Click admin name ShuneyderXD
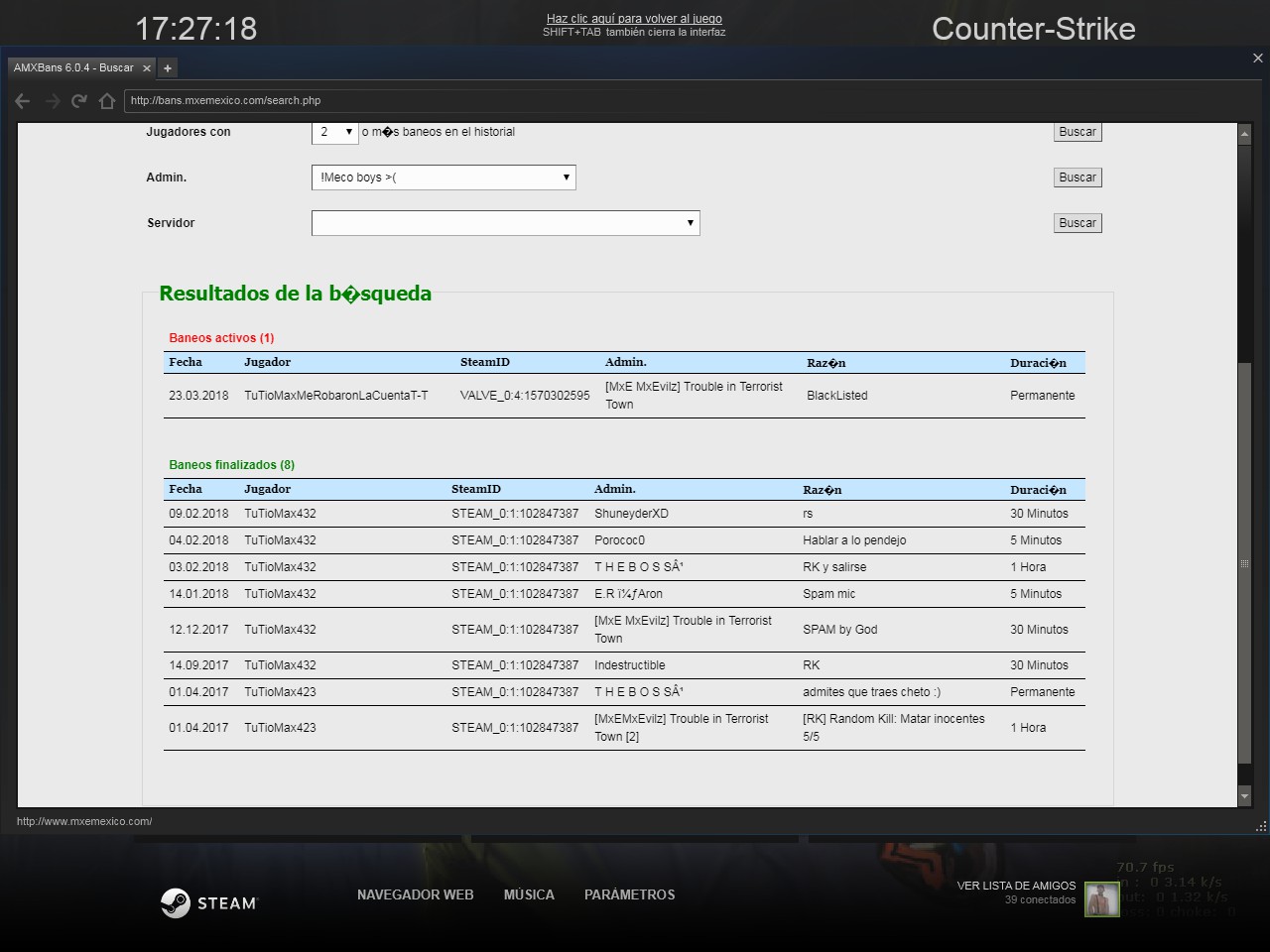 point(631,514)
